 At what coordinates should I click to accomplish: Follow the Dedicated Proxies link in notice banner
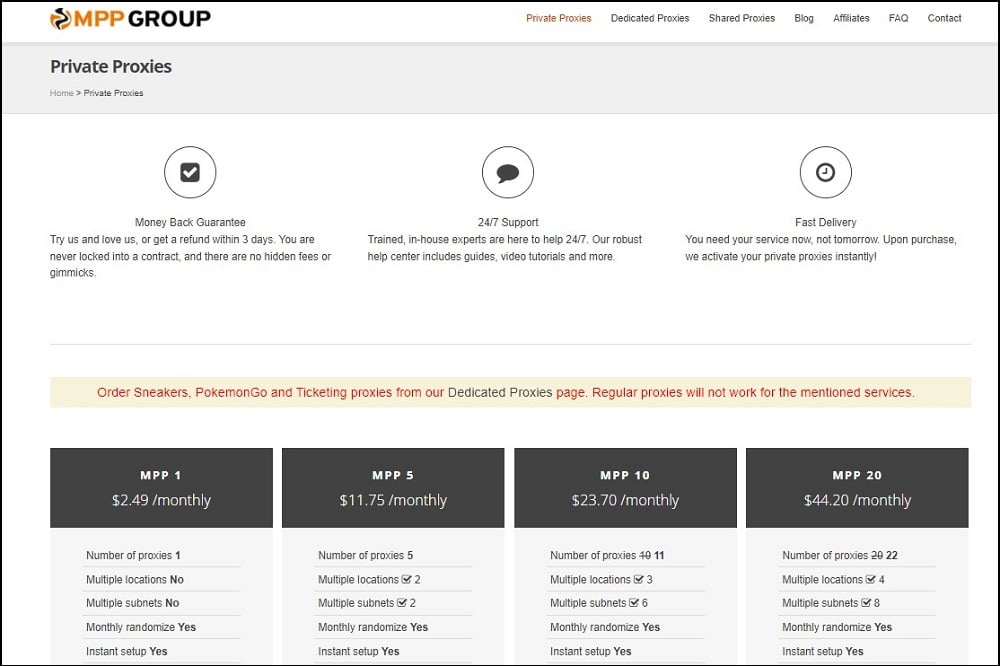(x=500, y=392)
